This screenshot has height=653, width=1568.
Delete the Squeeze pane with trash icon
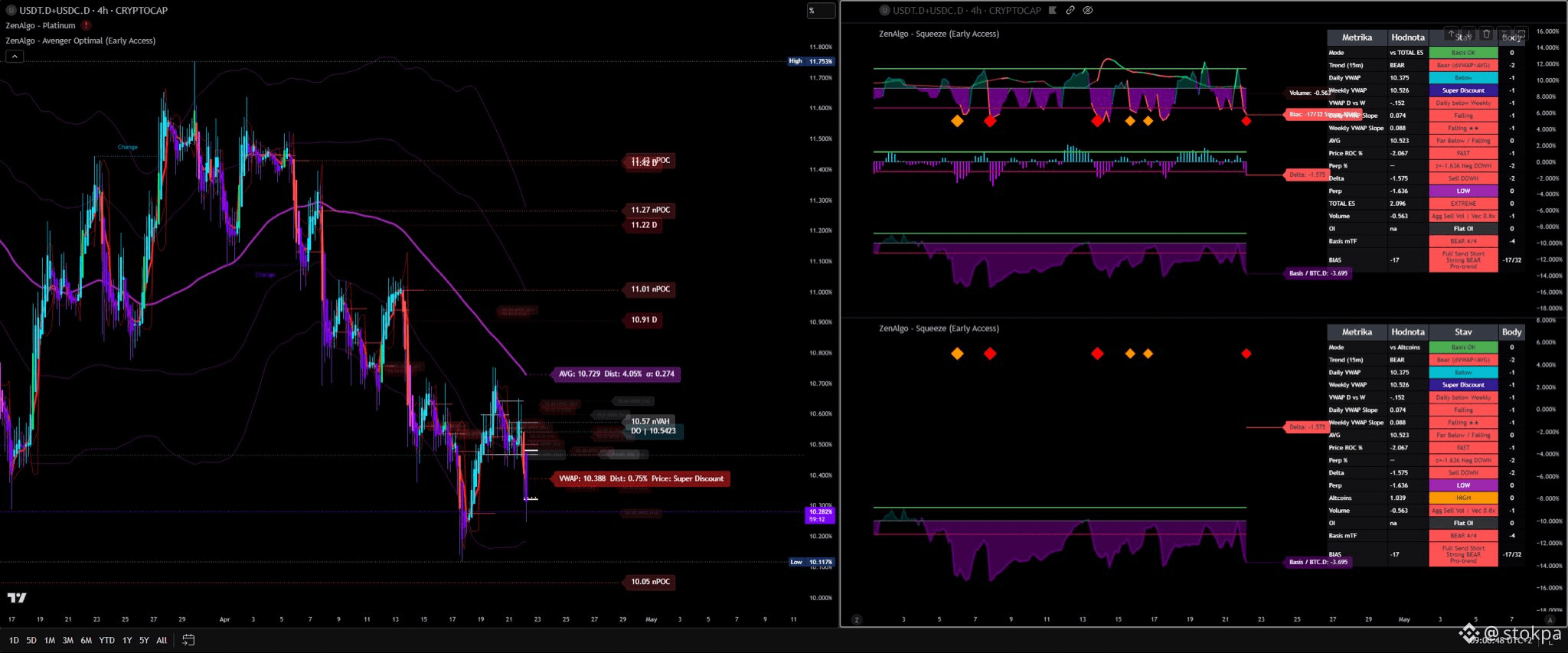(x=1486, y=34)
